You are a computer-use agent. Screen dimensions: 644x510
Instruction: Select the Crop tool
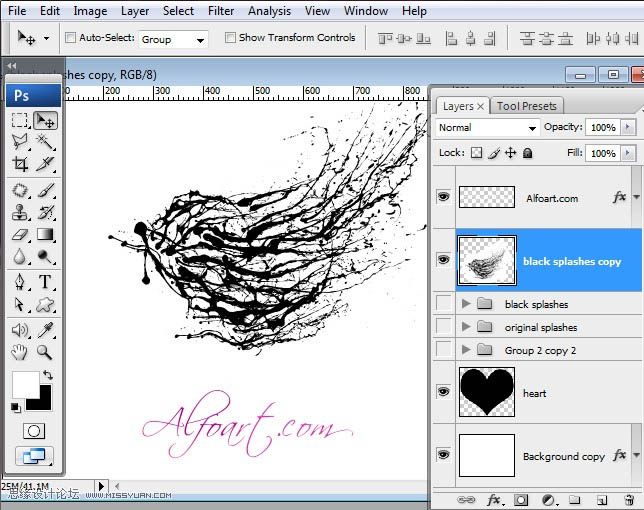tap(20, 165)
